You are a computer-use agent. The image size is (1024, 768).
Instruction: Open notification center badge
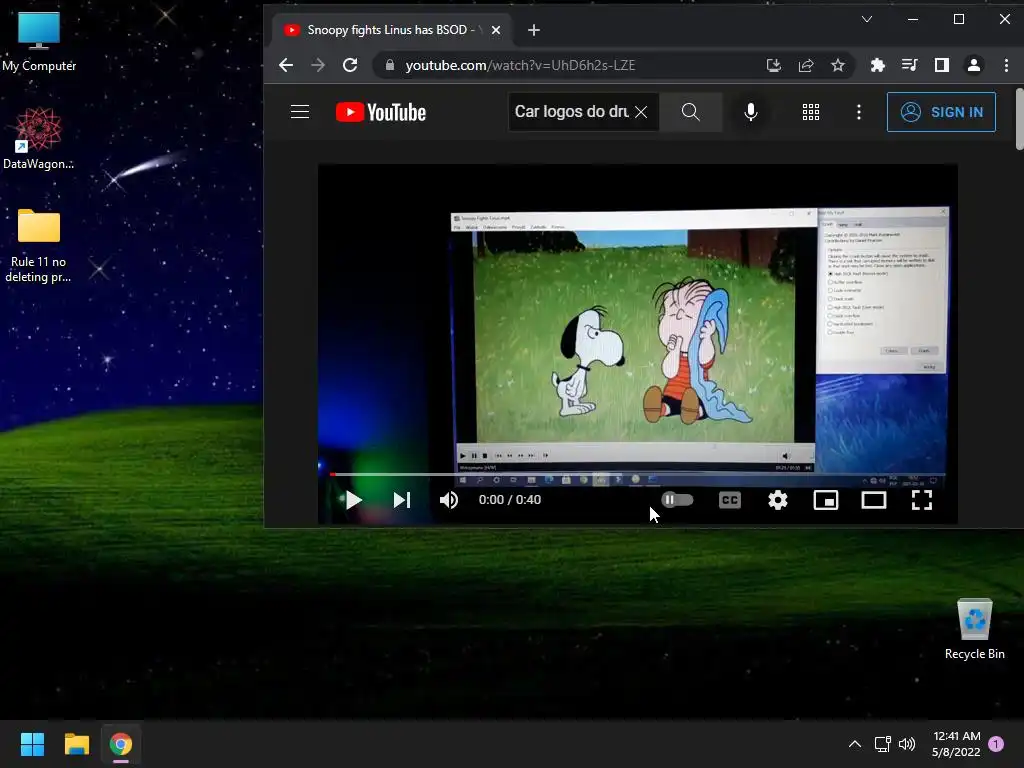click(x=996, y=744)
